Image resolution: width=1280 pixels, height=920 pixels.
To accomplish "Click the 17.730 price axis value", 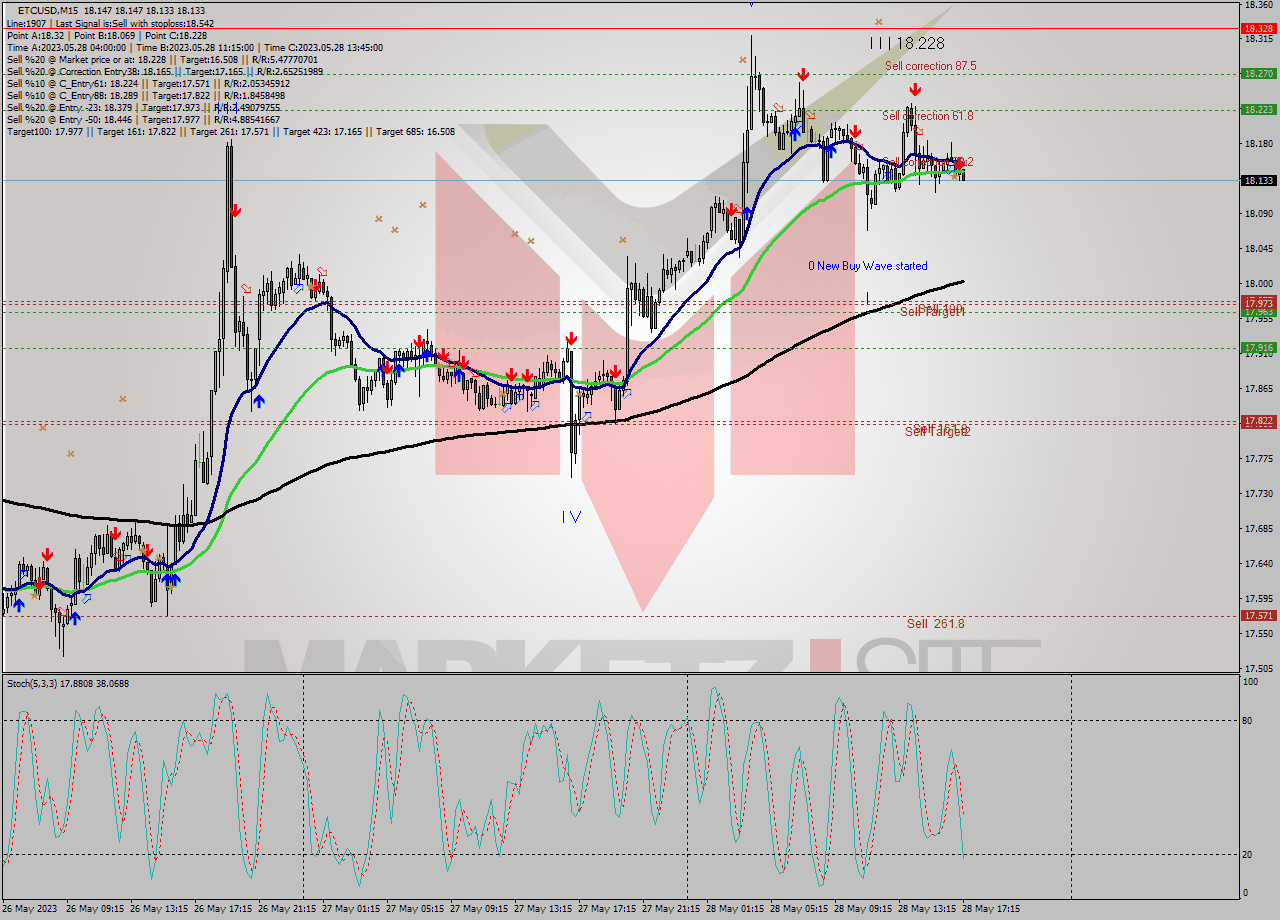I will point(1257,493).
